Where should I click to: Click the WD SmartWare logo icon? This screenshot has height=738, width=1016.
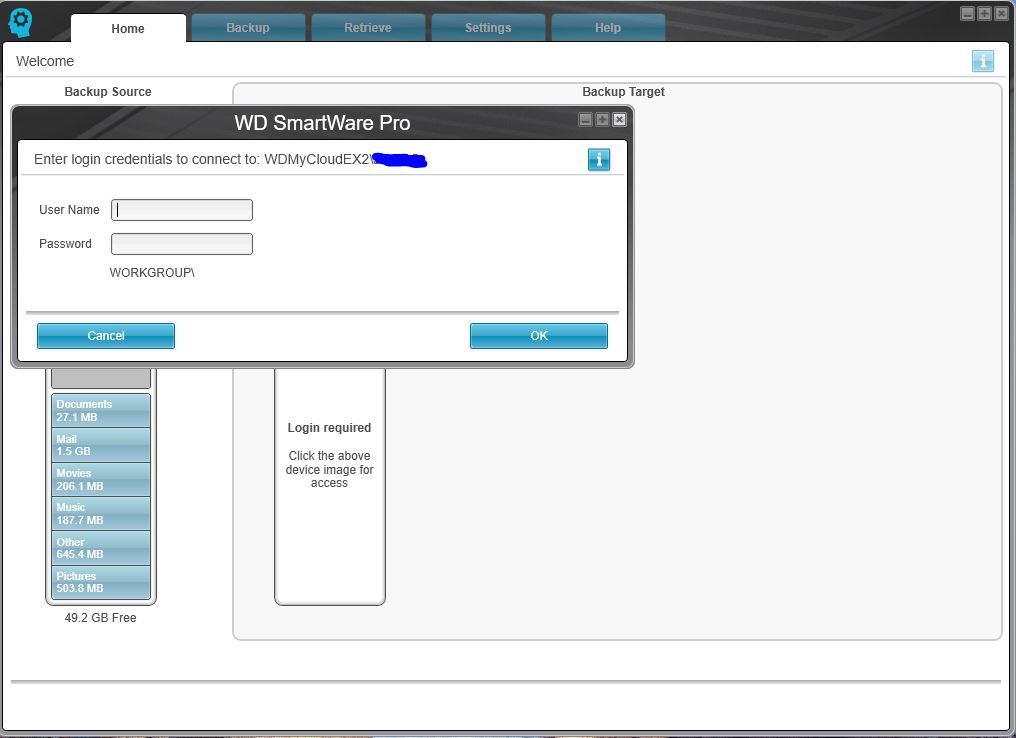[20, 23]
